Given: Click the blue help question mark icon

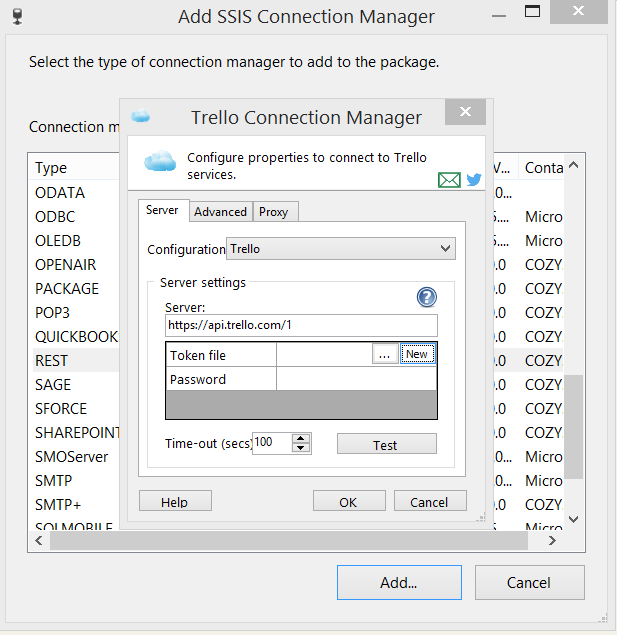Looking at the screenshot, I should (427, 297).
